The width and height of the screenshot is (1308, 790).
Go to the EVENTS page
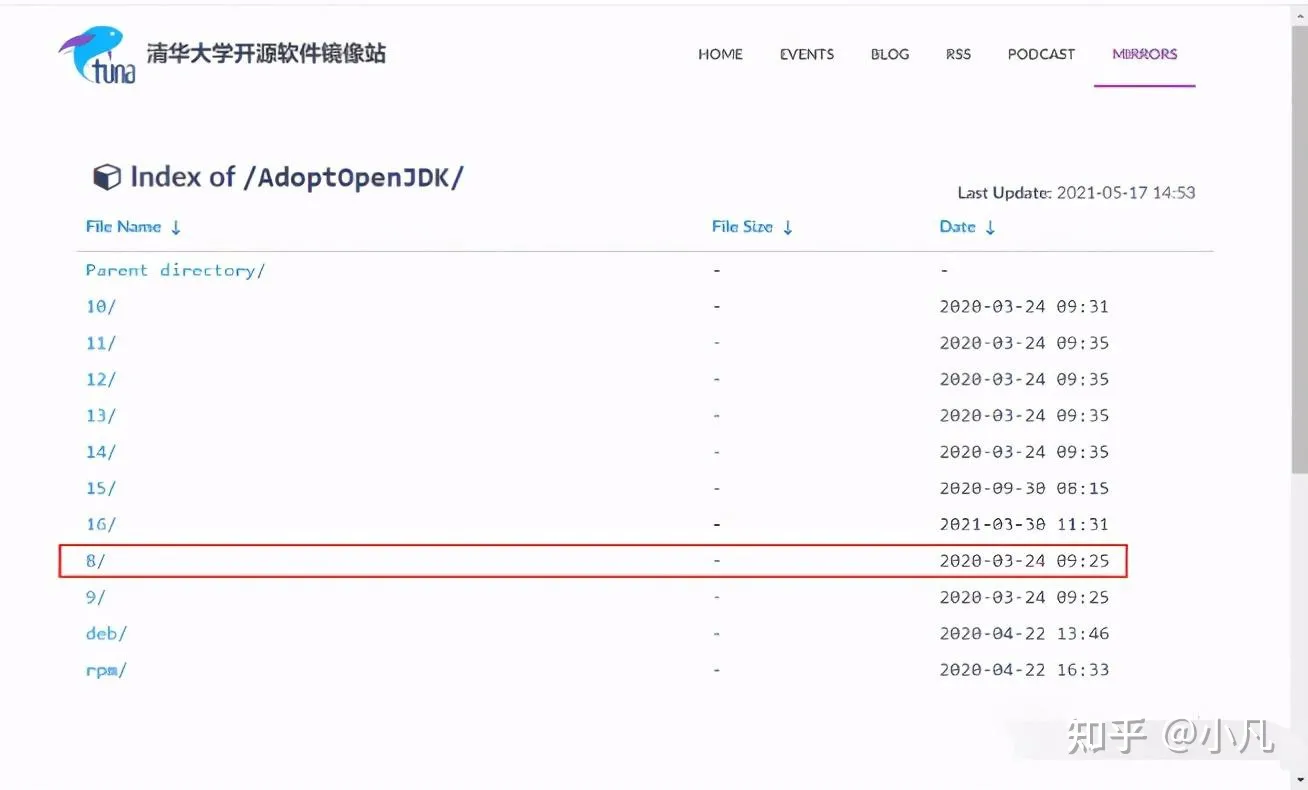(807, 54)
